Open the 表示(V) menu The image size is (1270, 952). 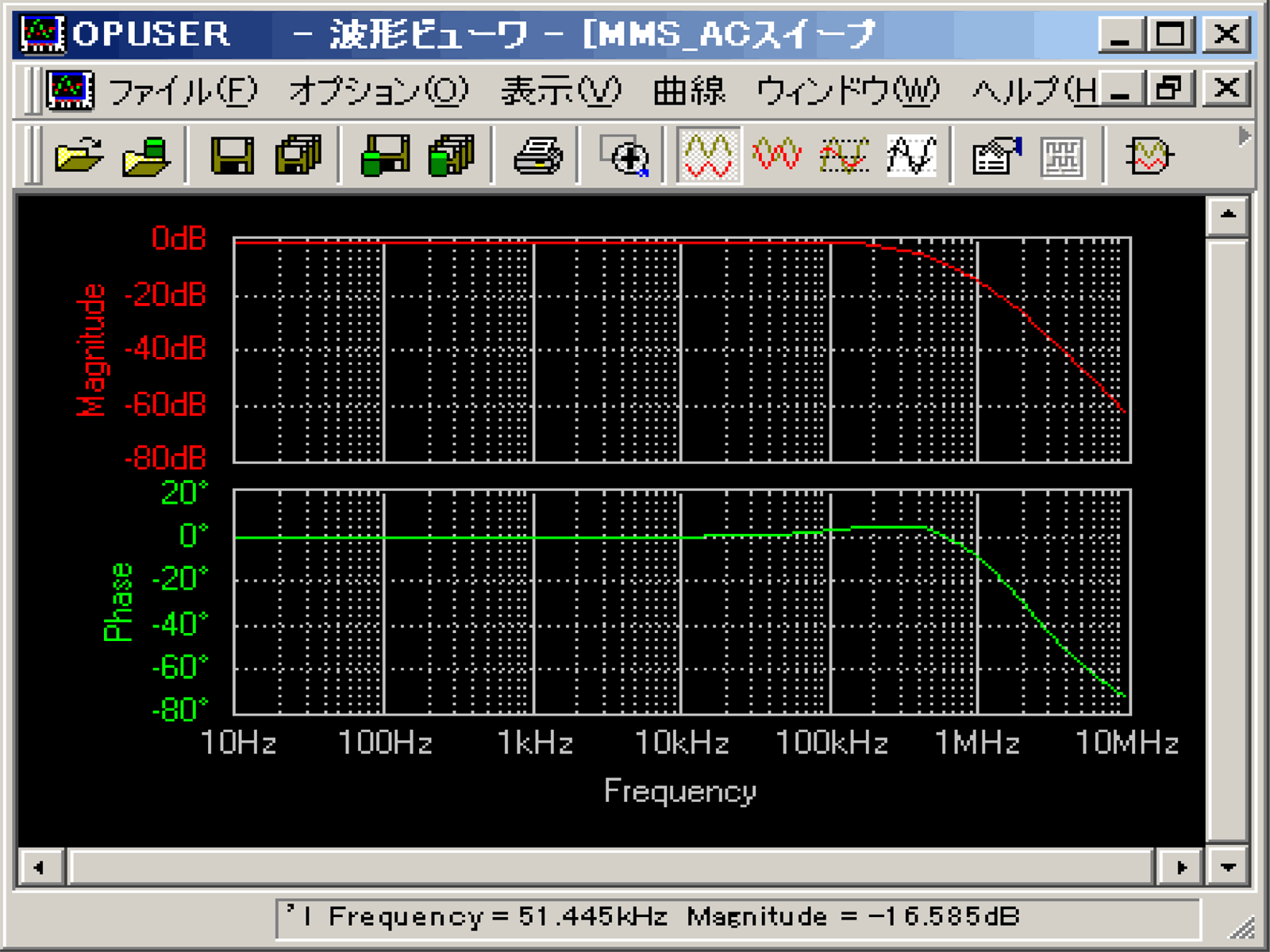(x=560, y=91)
